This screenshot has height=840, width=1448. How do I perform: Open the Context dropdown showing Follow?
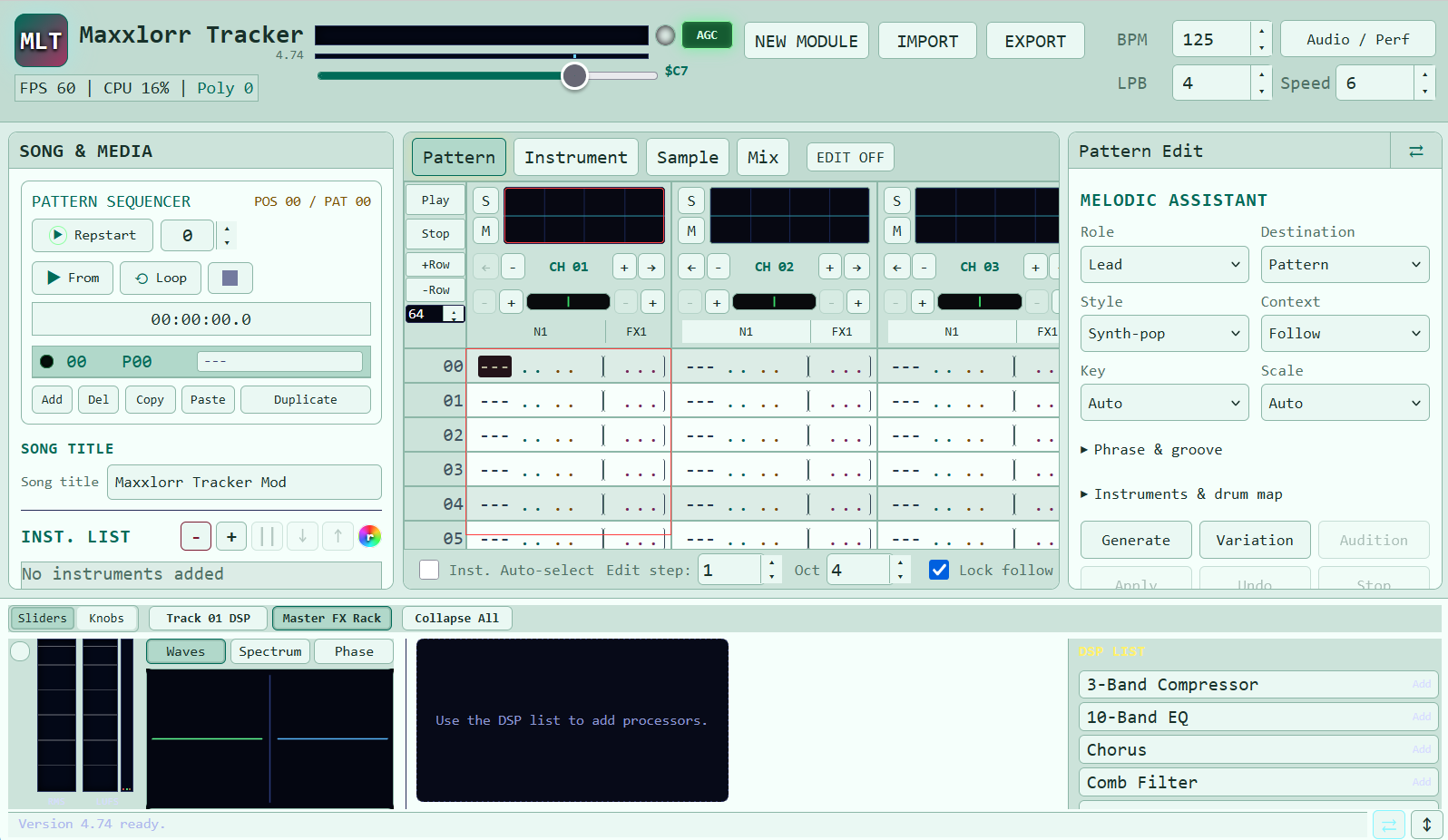1345,333
